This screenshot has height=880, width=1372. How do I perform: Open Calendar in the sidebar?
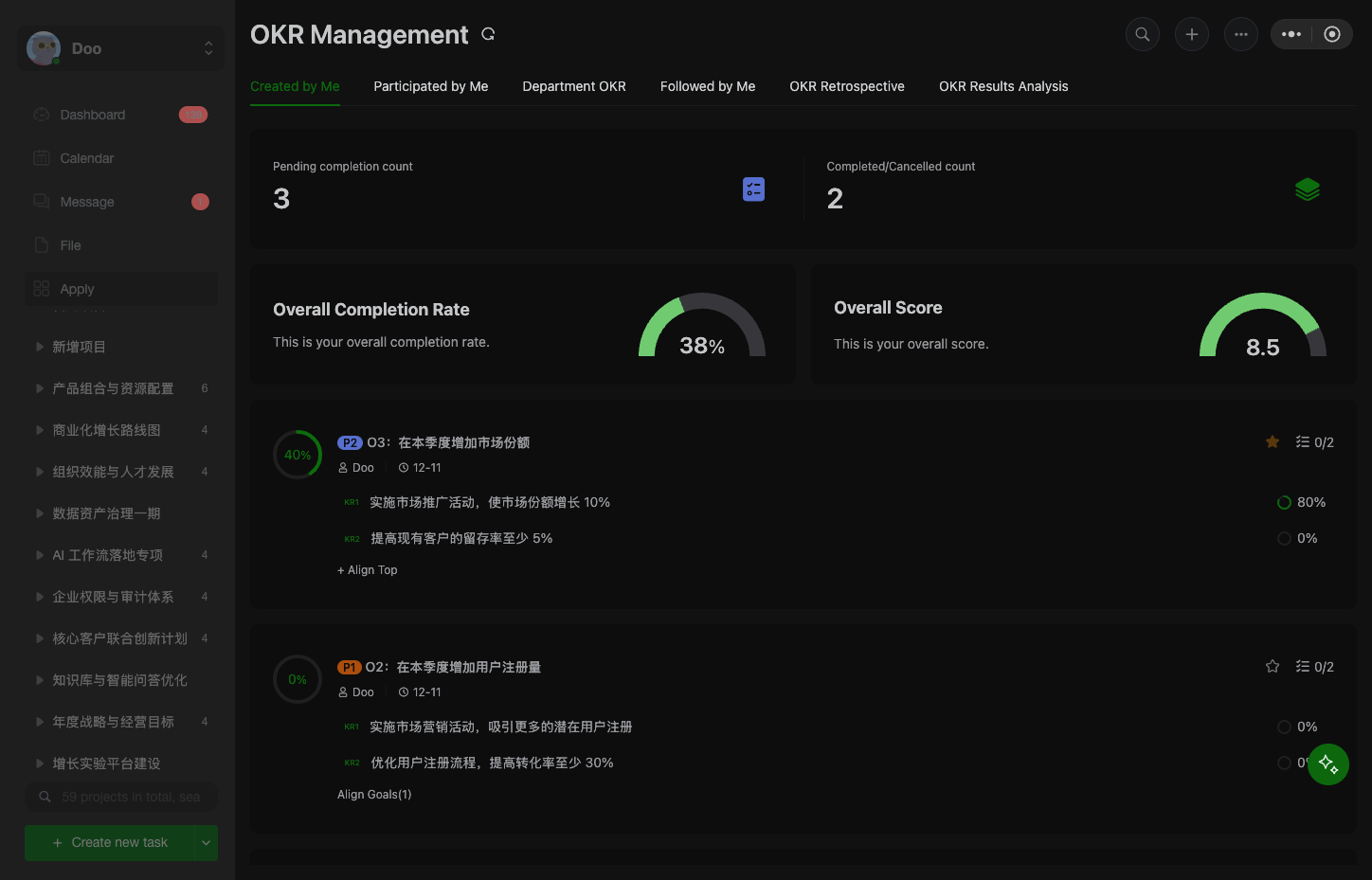(x=121, y=158)
